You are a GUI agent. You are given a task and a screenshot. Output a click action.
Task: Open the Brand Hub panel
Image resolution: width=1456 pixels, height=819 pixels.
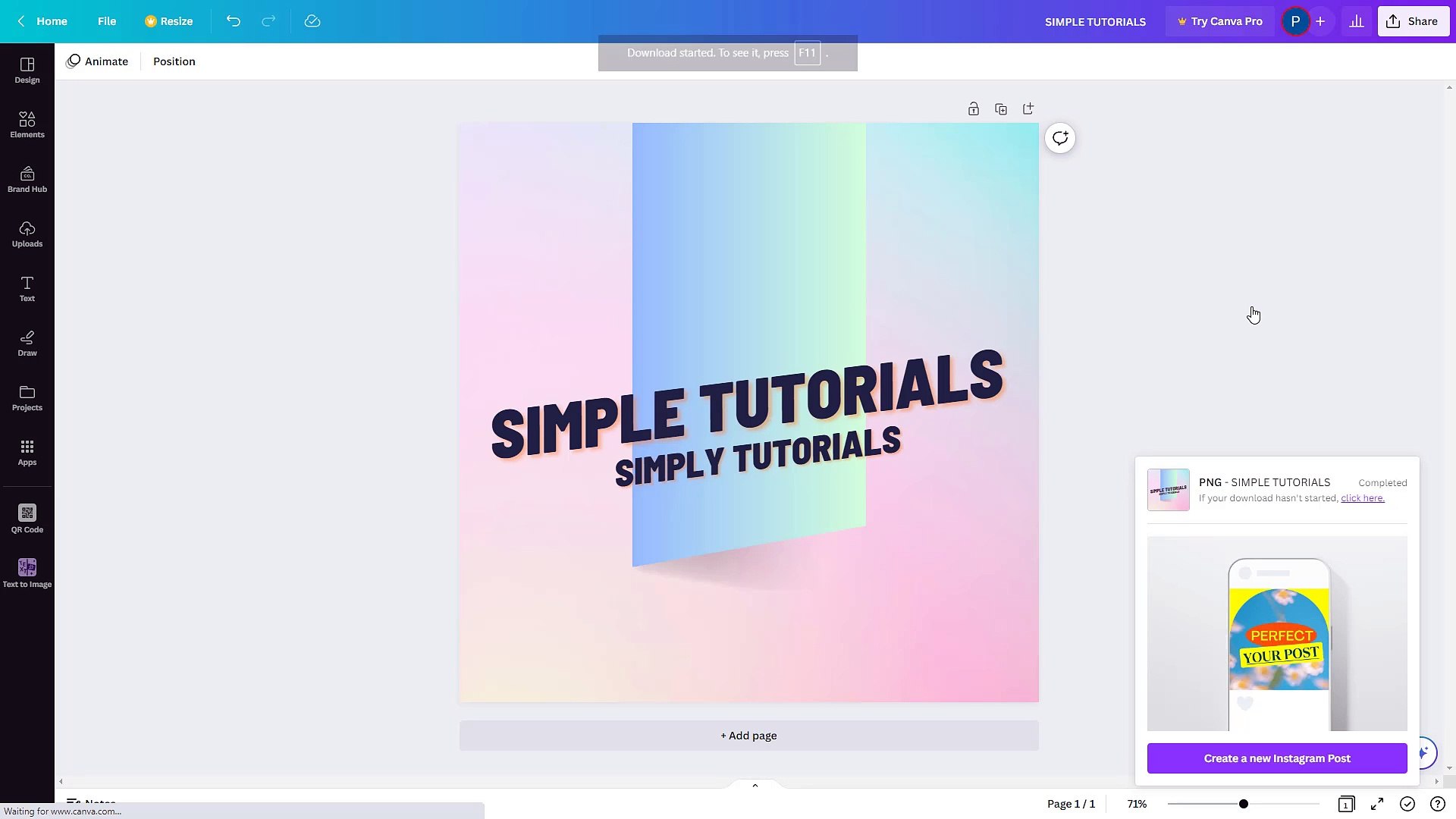tap(27, 179)
